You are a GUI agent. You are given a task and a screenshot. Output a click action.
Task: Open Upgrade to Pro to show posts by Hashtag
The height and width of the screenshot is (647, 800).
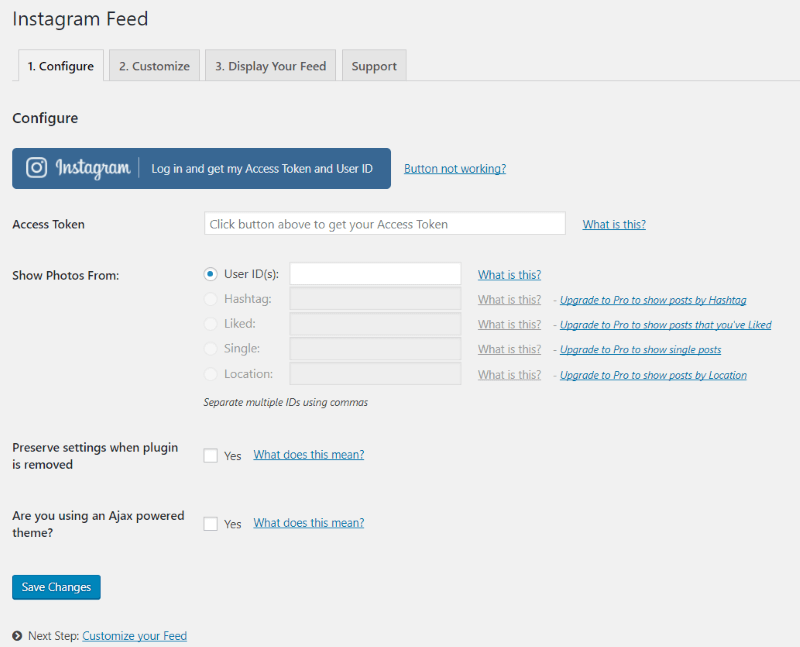653,300
